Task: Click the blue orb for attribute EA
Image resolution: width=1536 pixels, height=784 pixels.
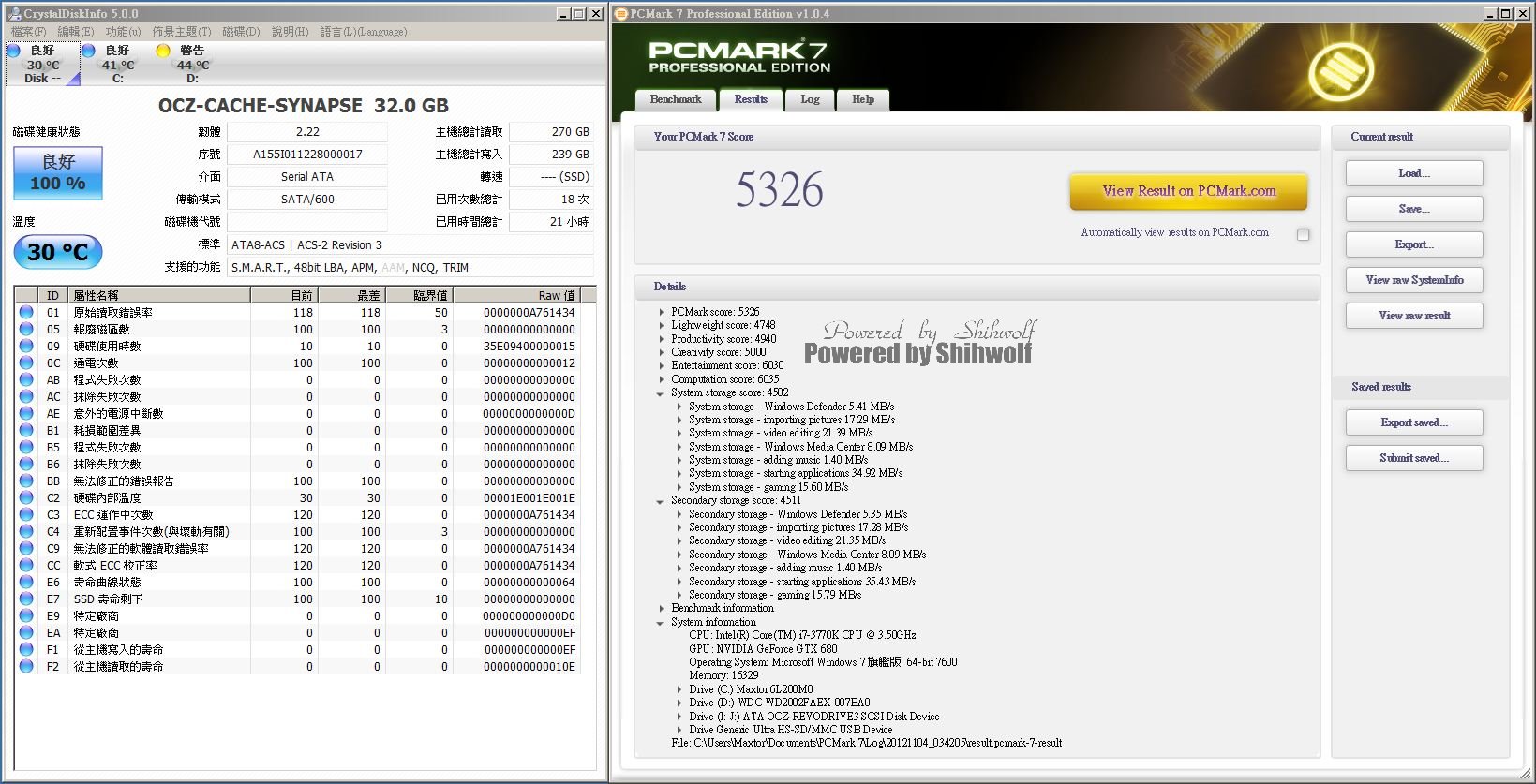Action: point(26,633)
